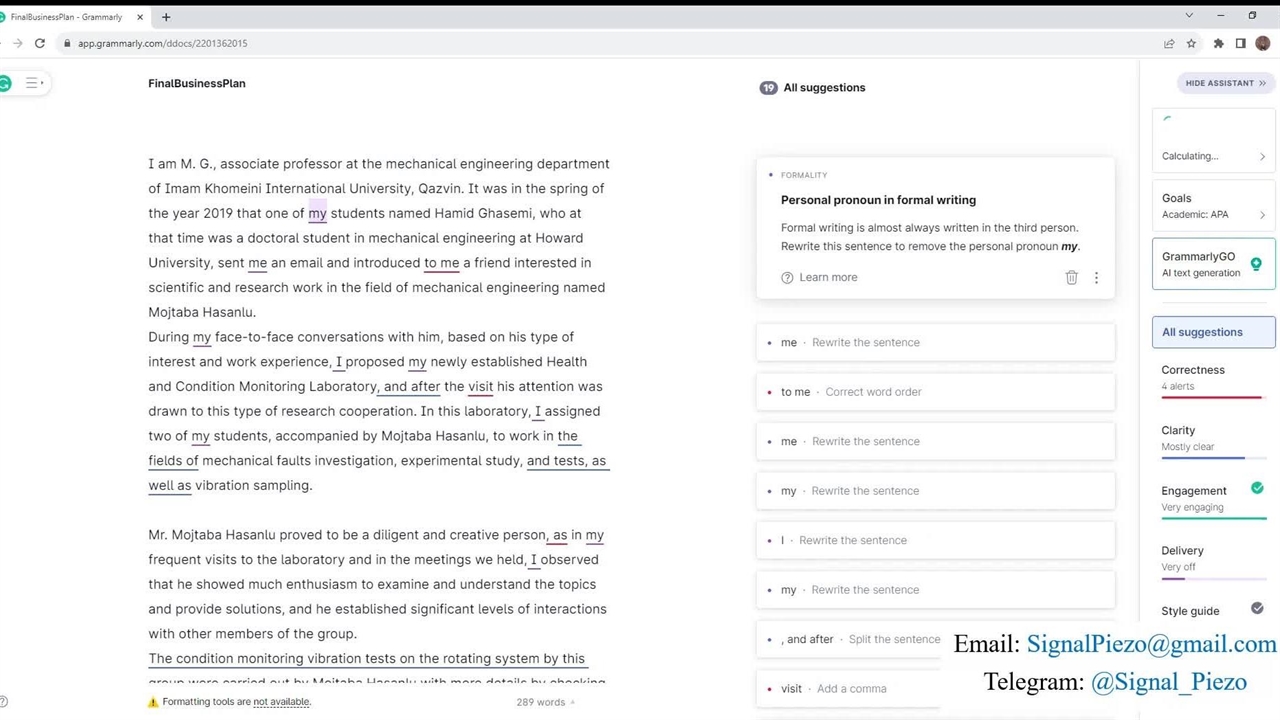Open more options on the suggestion card
This screenshot has height=720, width=1280.
tap(1096, 278)
